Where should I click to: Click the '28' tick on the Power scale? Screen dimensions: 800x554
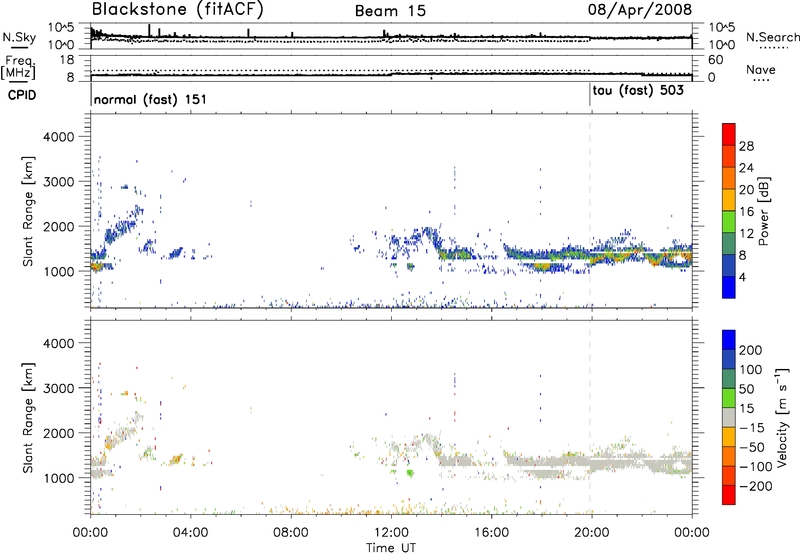point(746,146)
